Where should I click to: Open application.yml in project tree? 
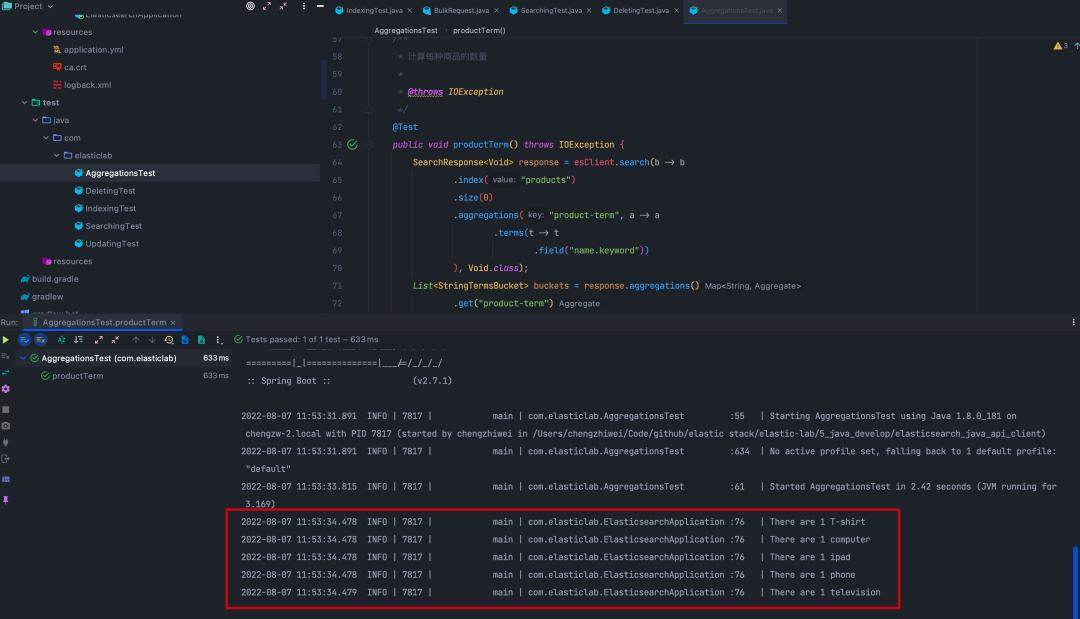pyautogui.click(x=94, y=50)
